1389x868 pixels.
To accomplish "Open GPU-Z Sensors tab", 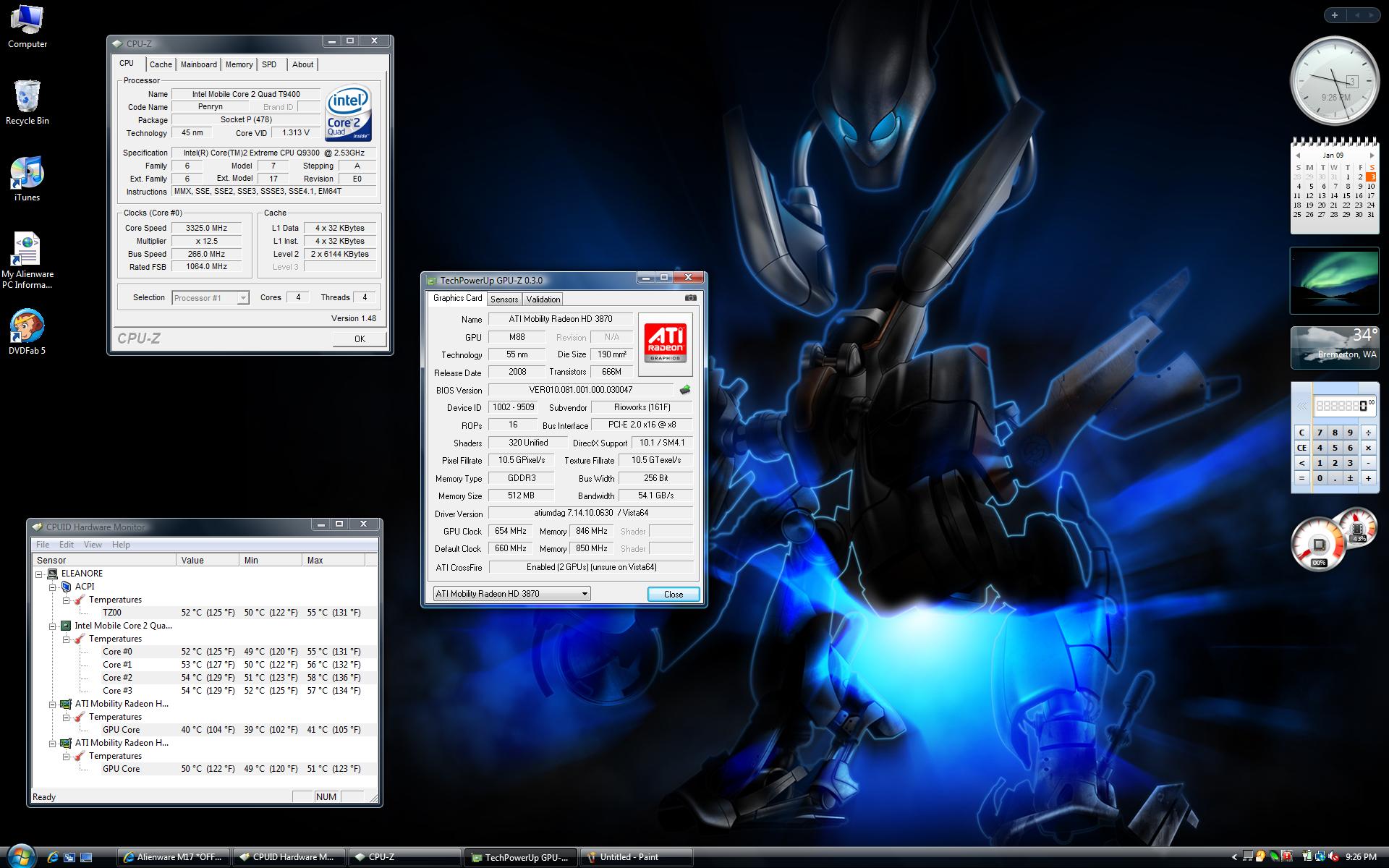I will click(x=504, y=299).
